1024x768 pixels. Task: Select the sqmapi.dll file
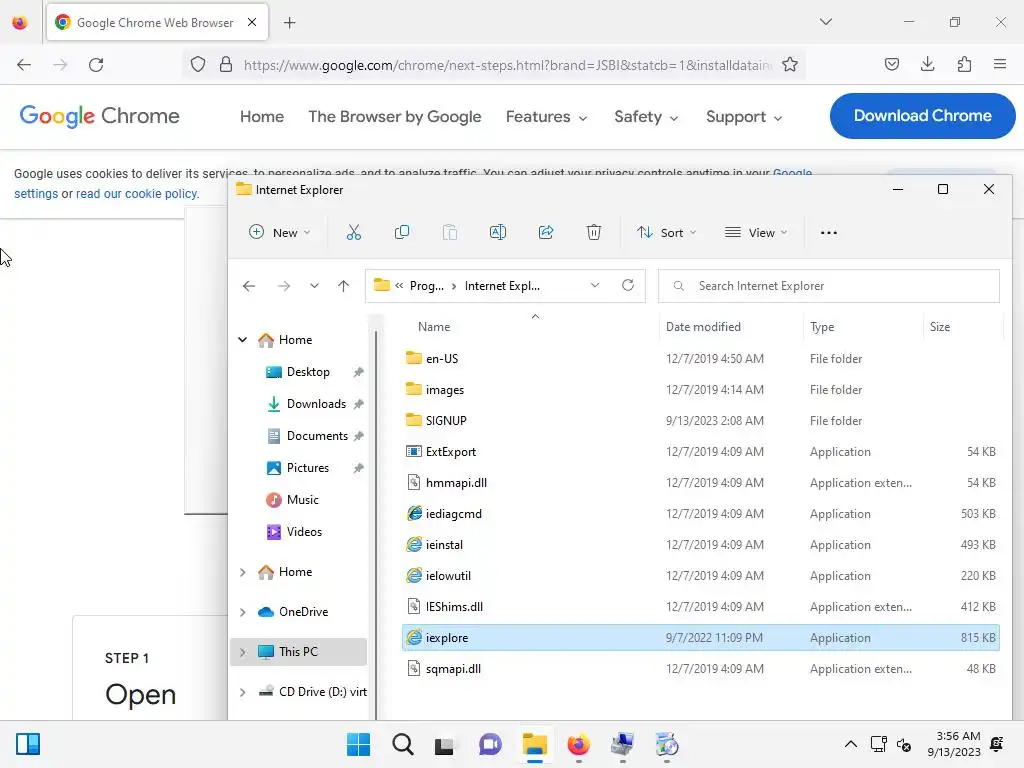coord(700,669)
